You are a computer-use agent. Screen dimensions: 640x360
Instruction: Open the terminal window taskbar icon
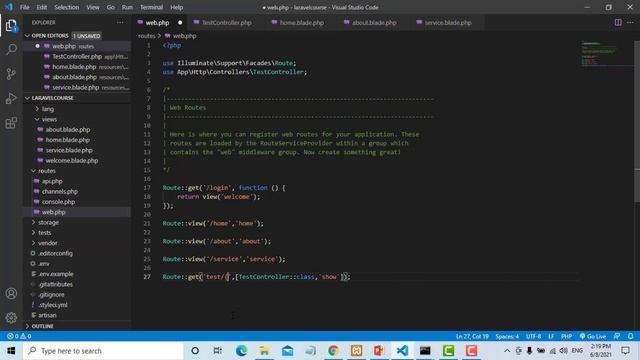pos(425,351)
